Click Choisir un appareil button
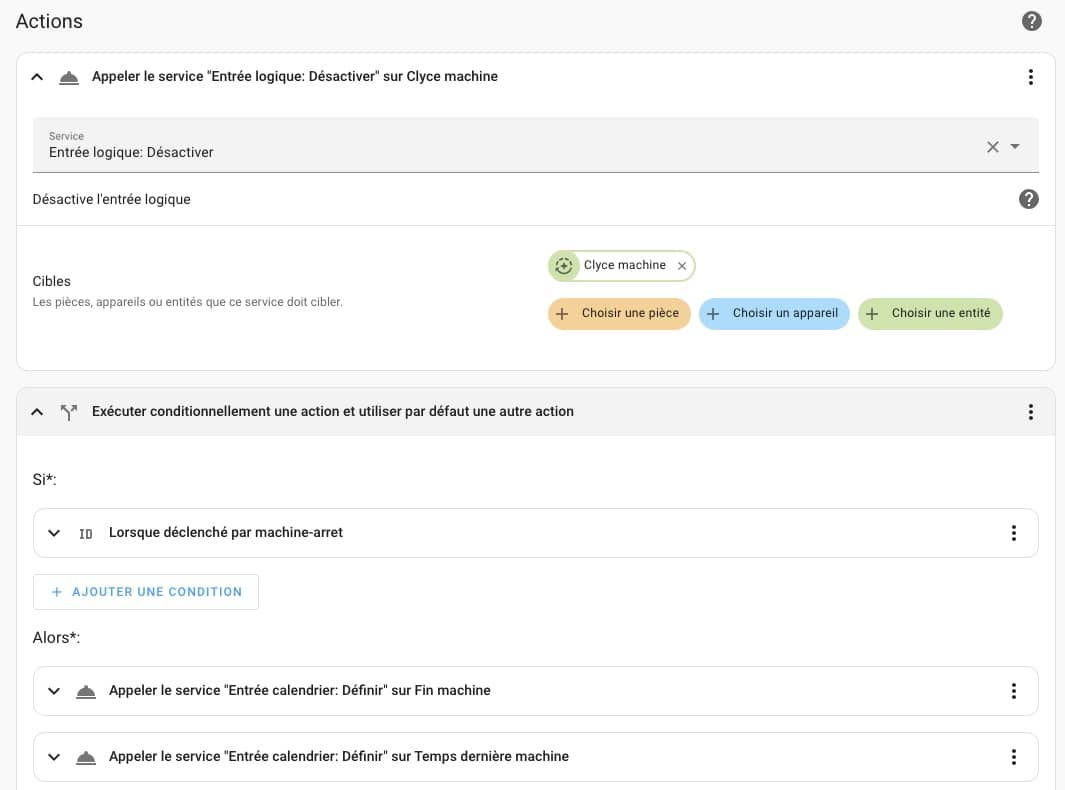Image resolution: width=1065 pixels, height=790 pixels. tap(774, 314)
